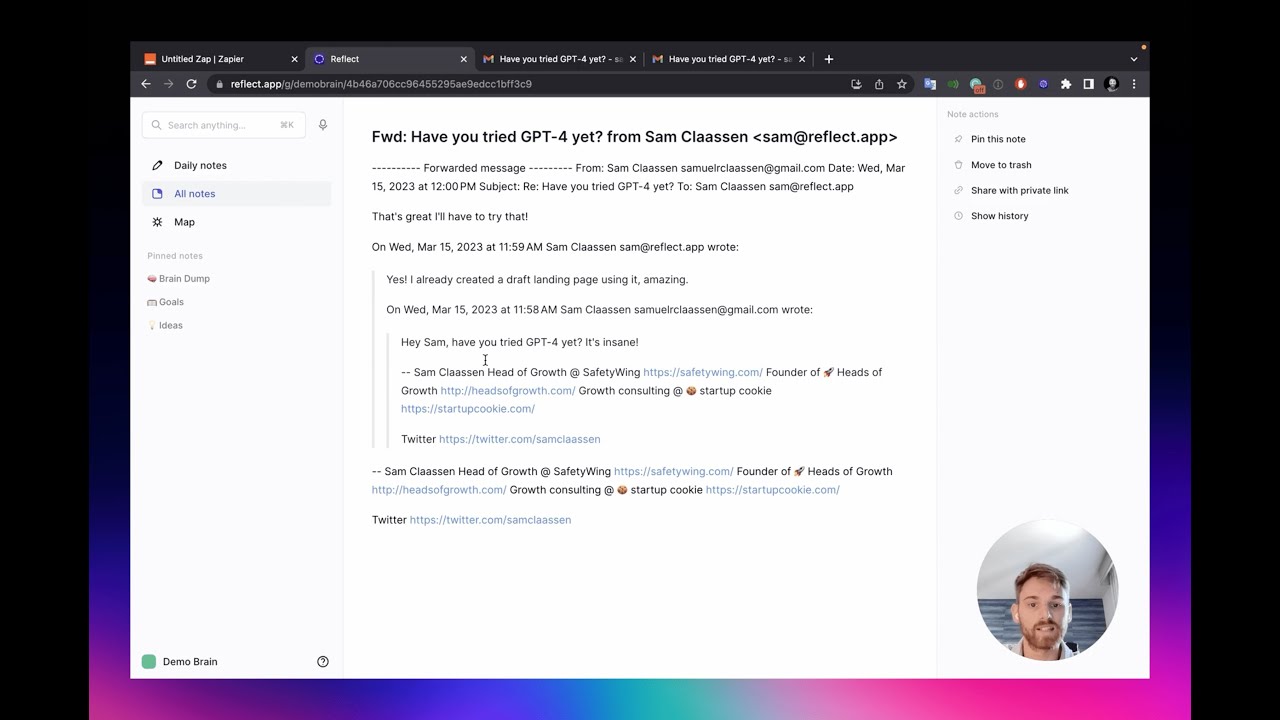Toggle the browser side panel
This screenshot has width=1280, height=720.
coord(1089,84)
